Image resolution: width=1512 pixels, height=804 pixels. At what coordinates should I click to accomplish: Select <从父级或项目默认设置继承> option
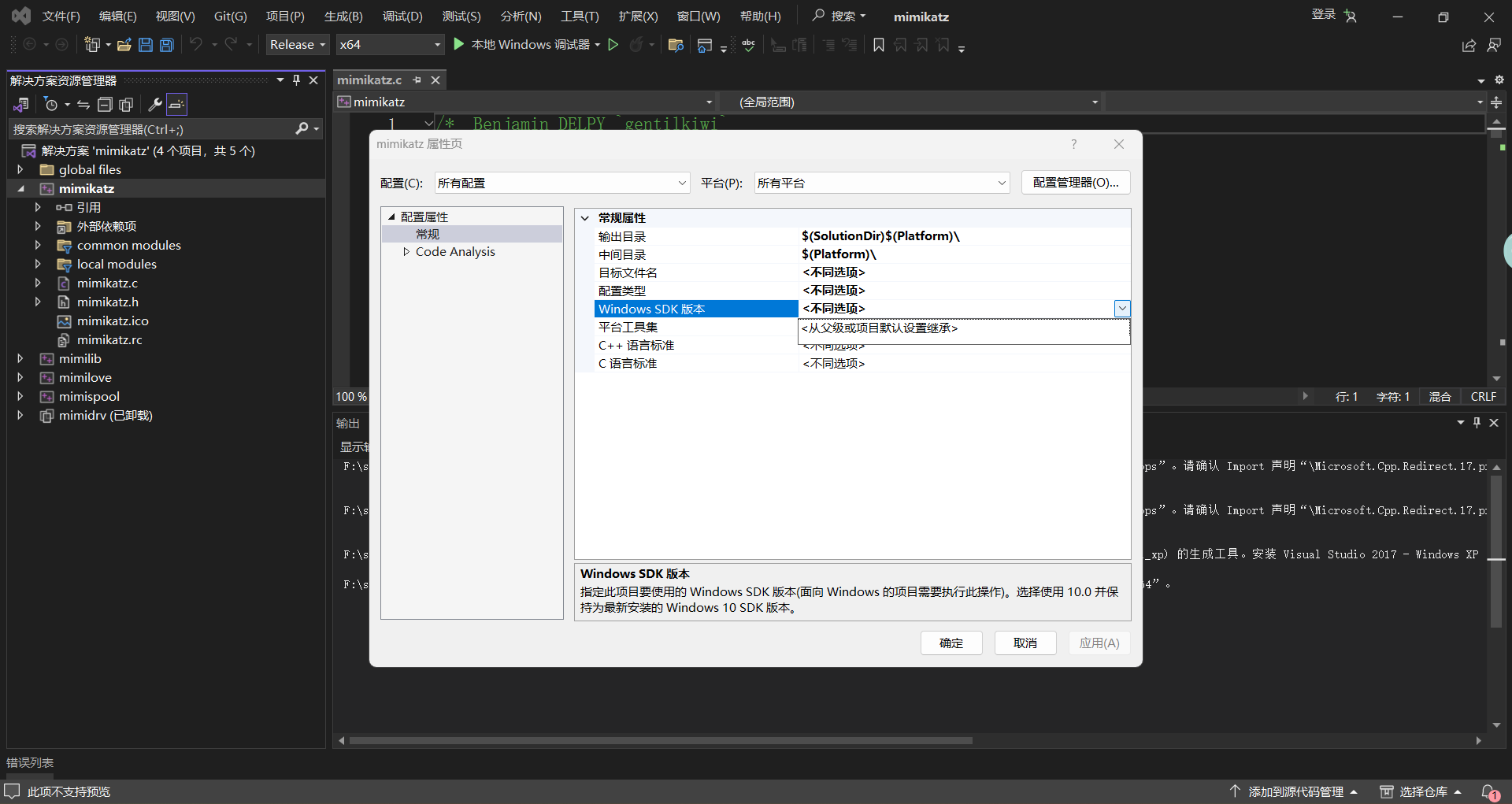pos(964,328)
